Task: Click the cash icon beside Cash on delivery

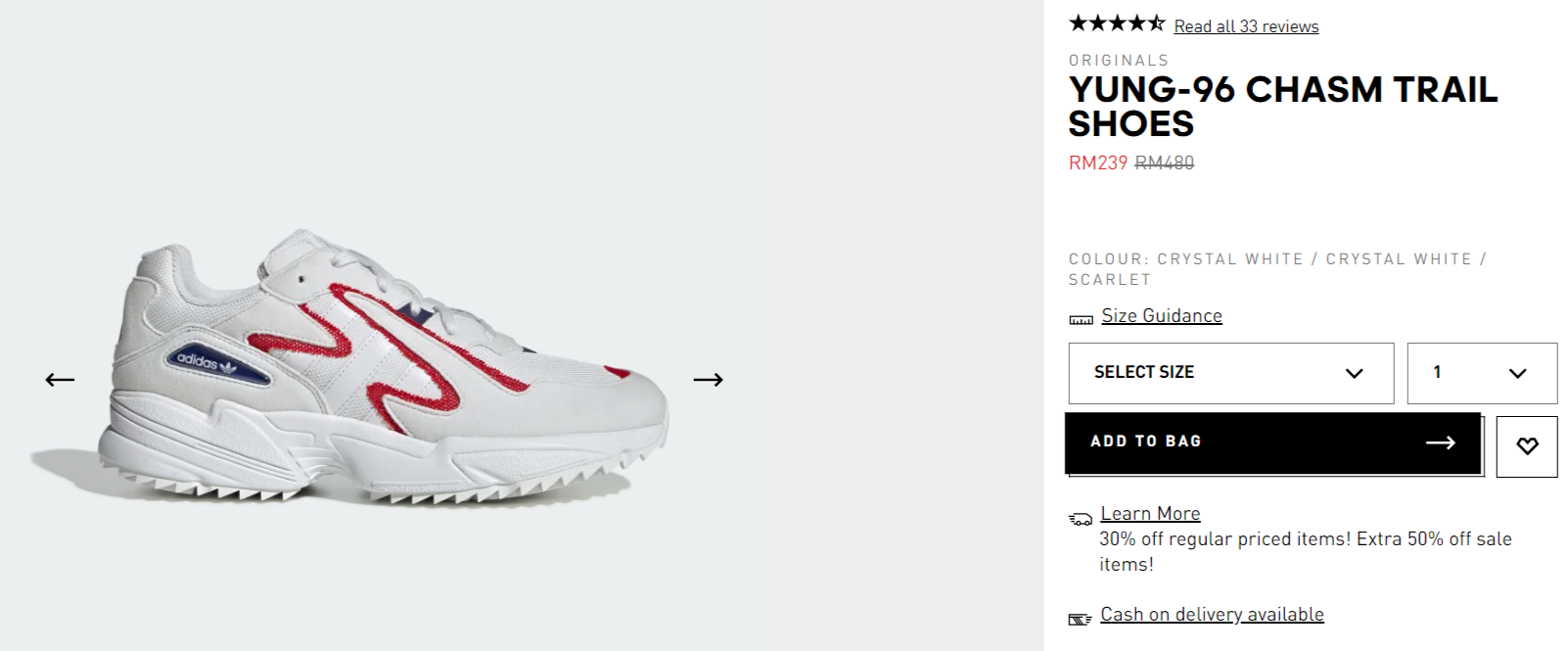Action: coord(1080,619)
